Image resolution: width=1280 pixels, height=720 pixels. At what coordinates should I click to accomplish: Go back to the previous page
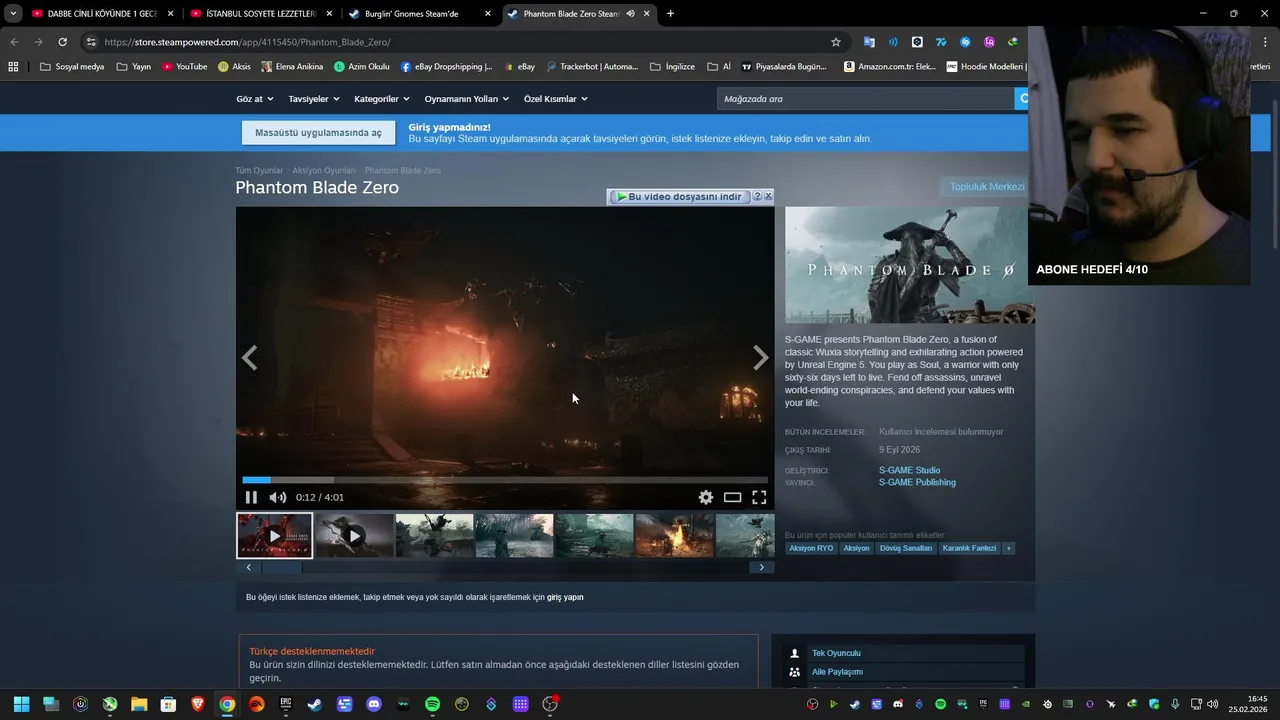[14, 42]
